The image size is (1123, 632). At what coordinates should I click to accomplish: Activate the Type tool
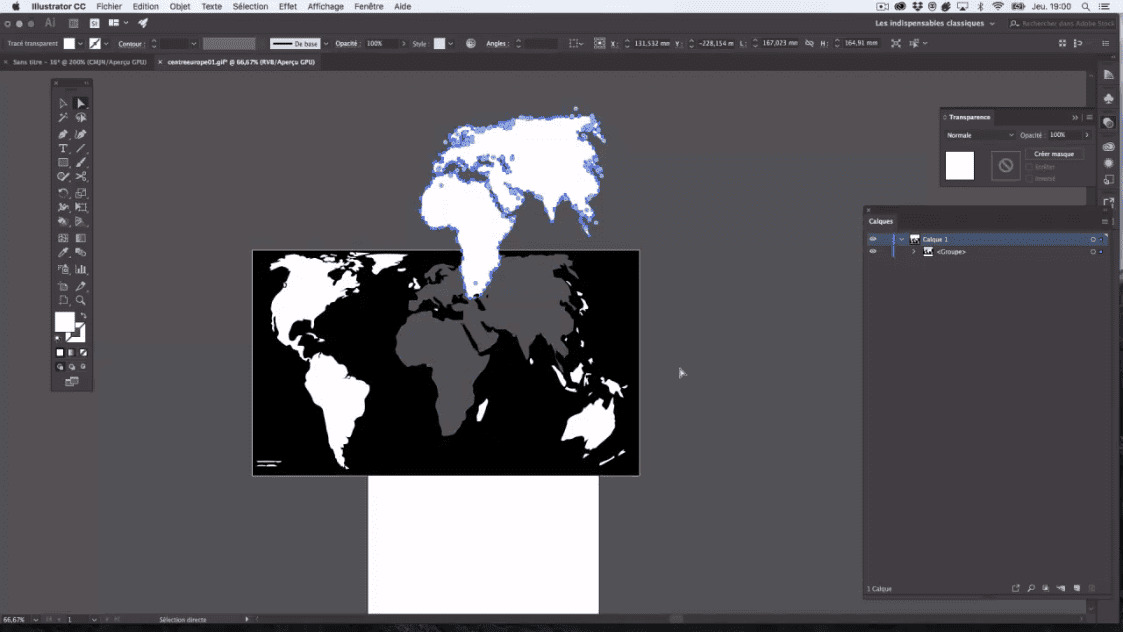(62, 148)
